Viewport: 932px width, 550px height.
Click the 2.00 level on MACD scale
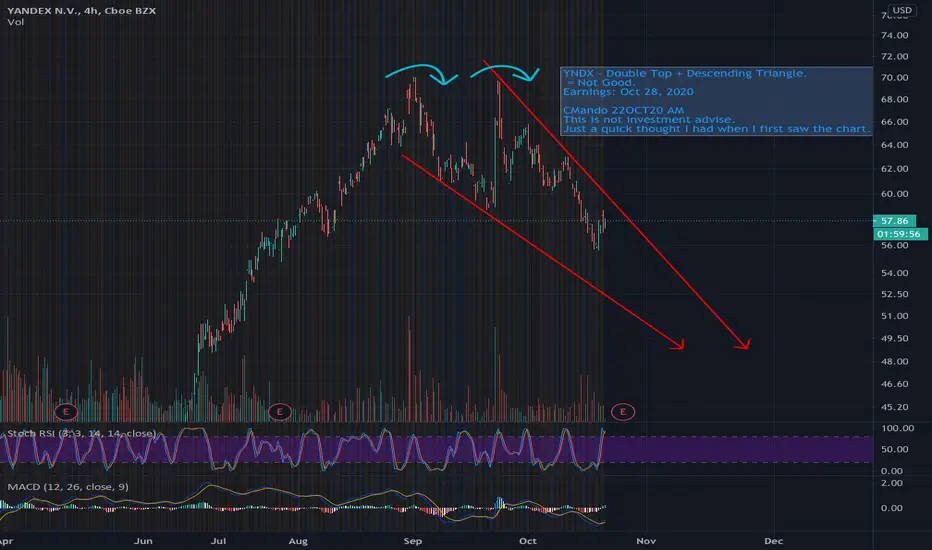(892, 483)
